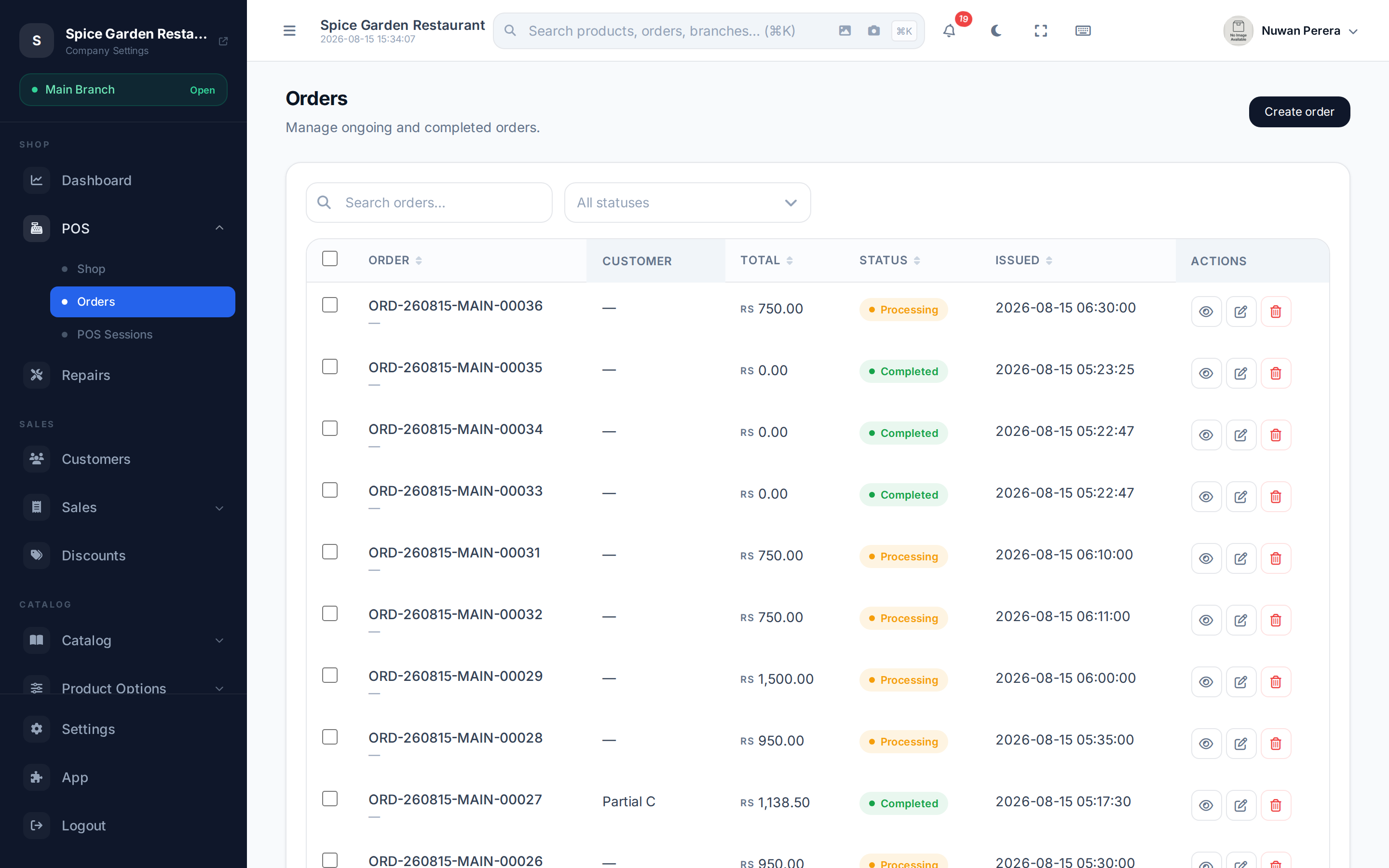Click the image search icon in the search bar
Image resolution: width=1389 pixels, height=868 pixels.
844,30
